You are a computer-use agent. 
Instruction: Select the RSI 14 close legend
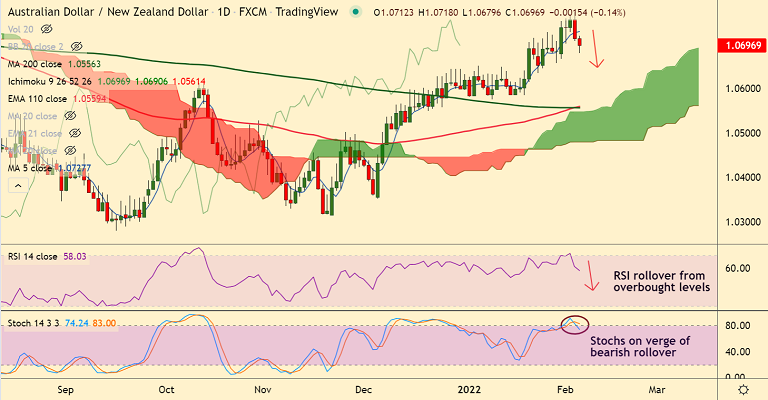click(x=32, y=257)
